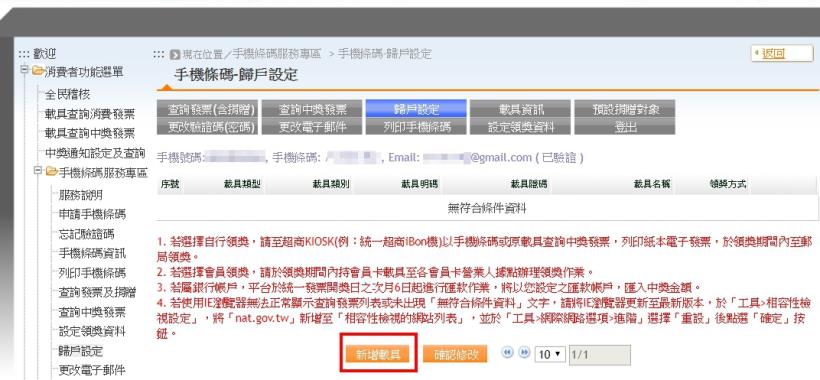Screen dimensions: 820x380
Task: Open the 載具資訊 tab
Action: click(x=520, y=109)
